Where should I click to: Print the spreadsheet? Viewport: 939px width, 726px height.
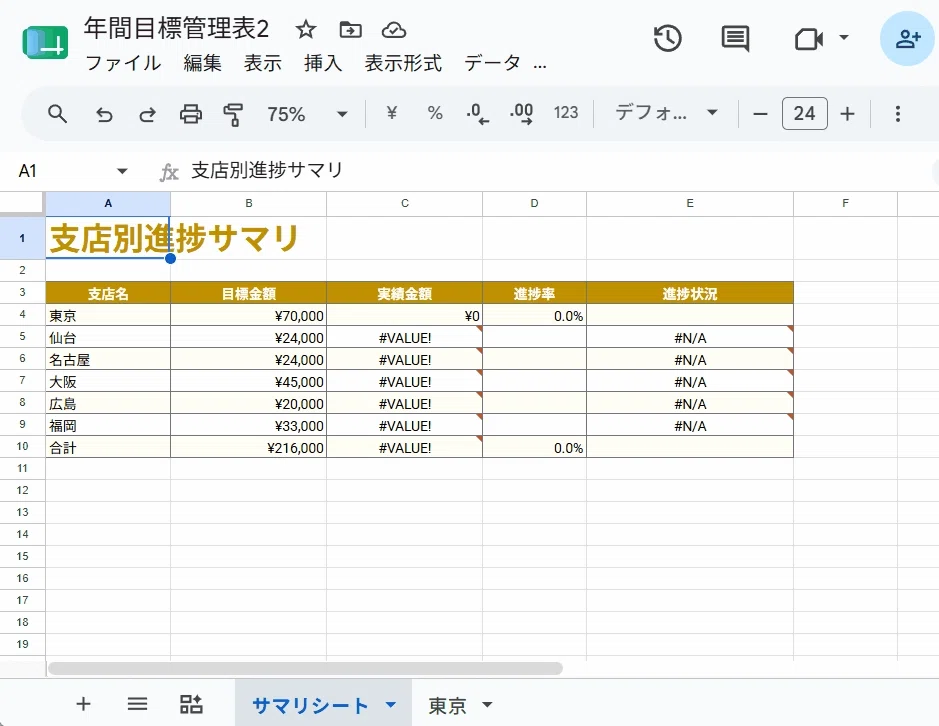191,114
